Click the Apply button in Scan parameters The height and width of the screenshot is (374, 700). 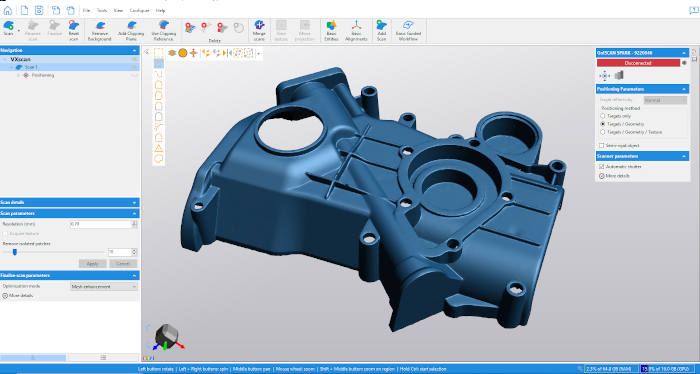(x=92, y=264)
